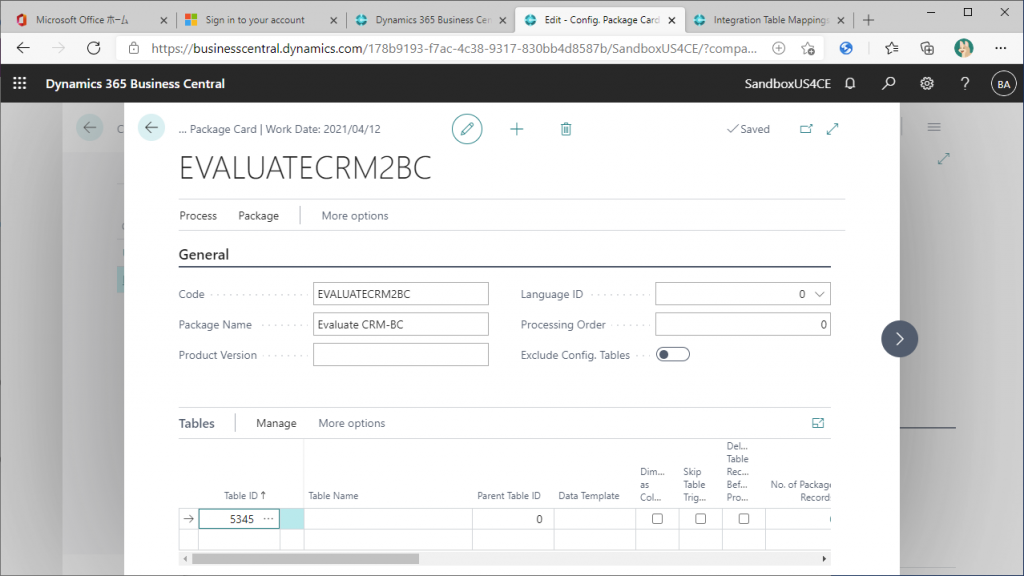Viewport: 1024px width, 576px height.
Task: Show More options in Tables part
Action: click(x=351, y=423)
